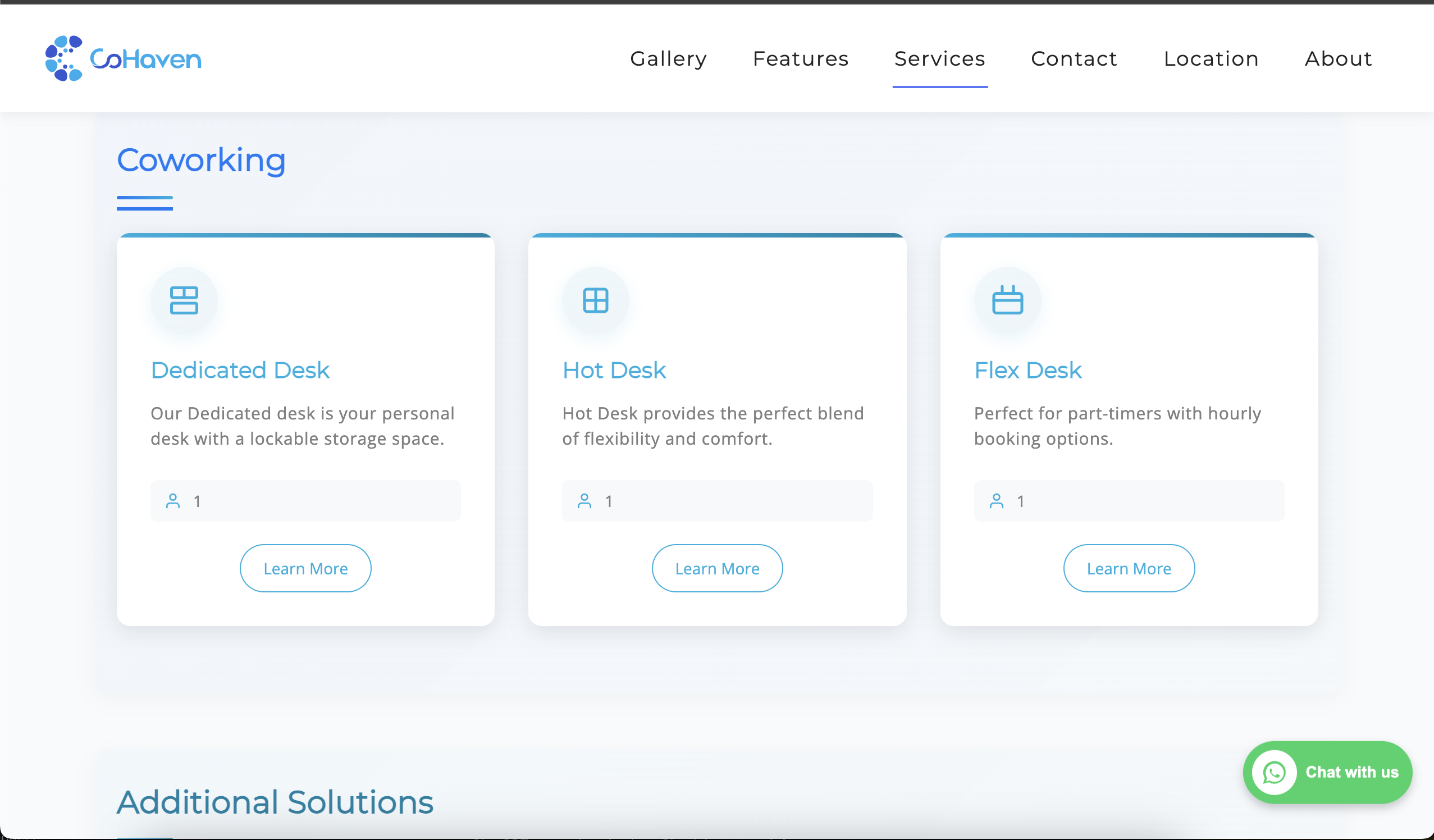Click the person icon in Dedicated Desk card
The width and height of the screenshot is (1434, 840).
point(172,501)
